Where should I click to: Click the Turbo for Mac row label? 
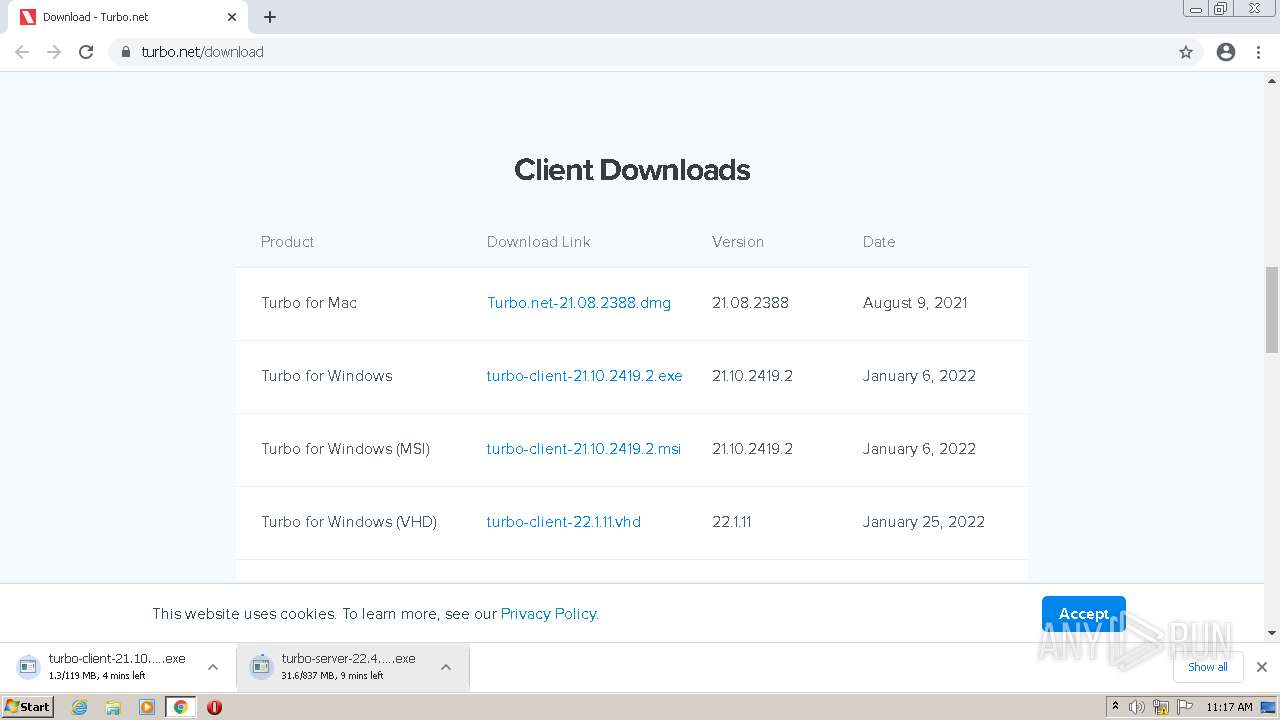tap(309, 303)
